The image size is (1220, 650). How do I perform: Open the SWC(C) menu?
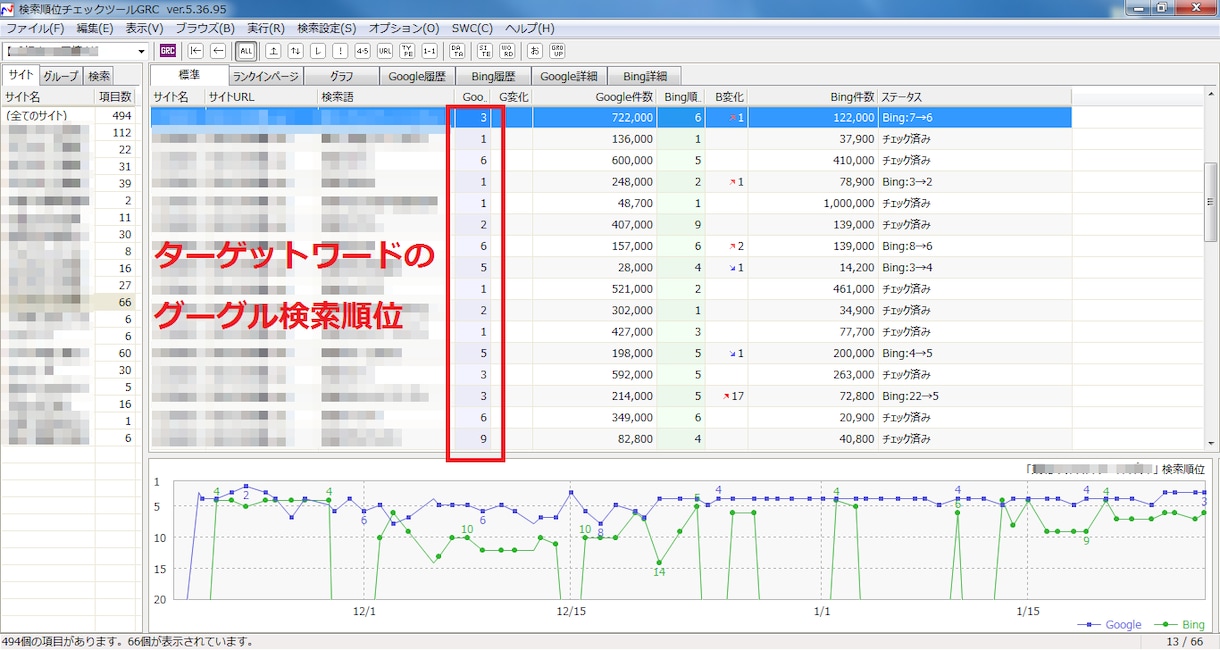[x=472, y=28]
